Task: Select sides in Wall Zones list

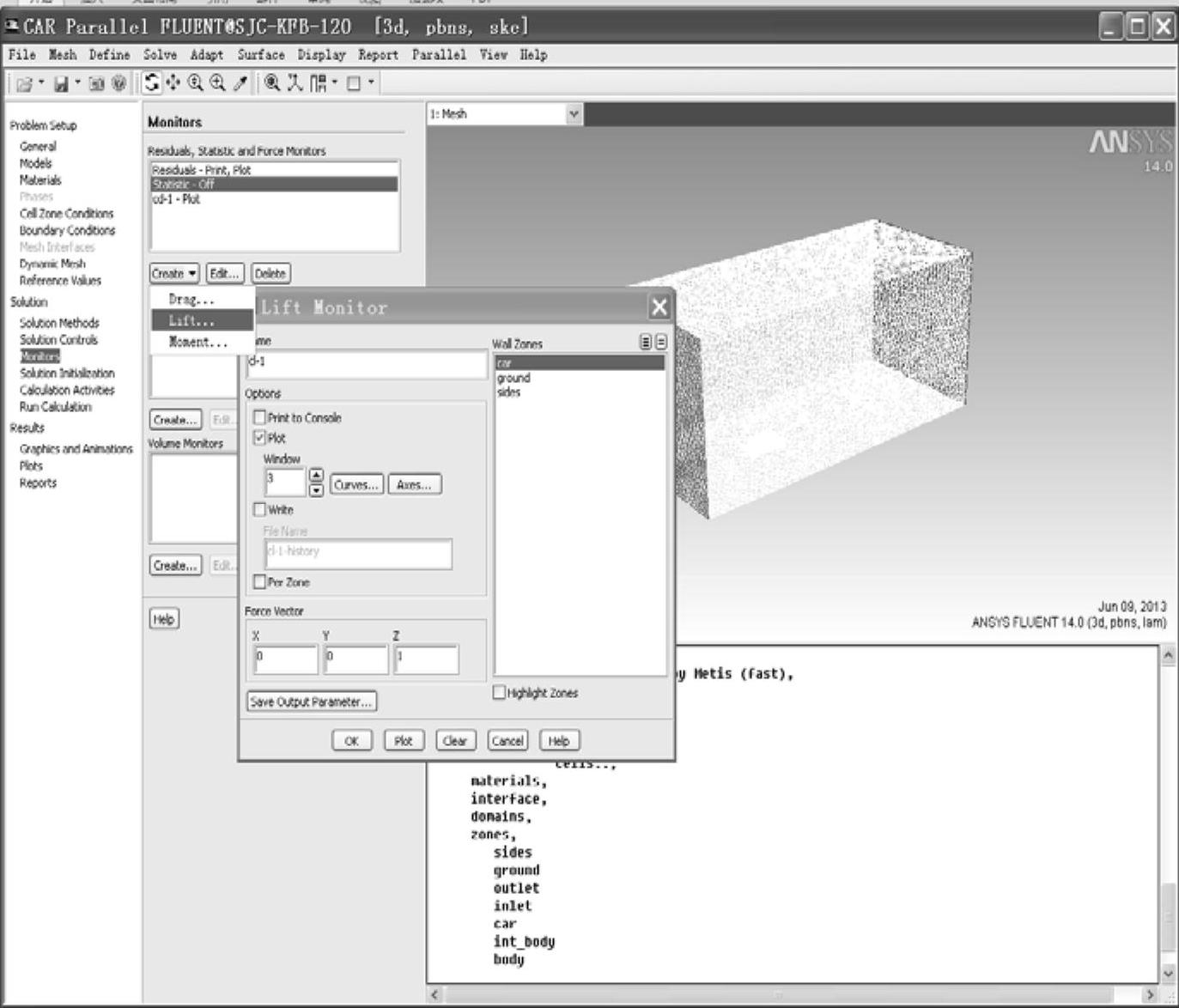Action: coord(580,392)
